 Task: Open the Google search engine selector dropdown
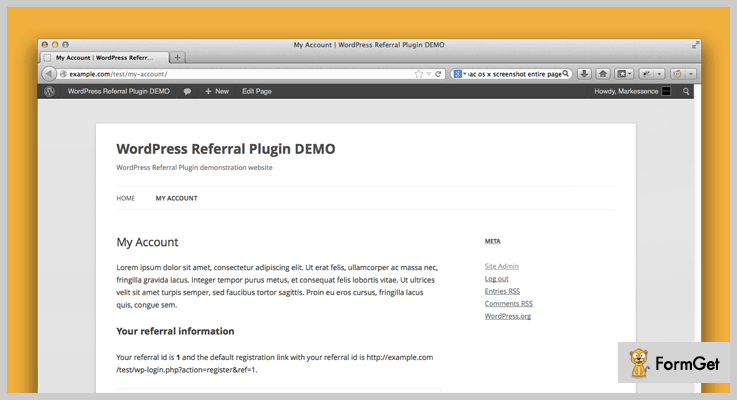460,74
